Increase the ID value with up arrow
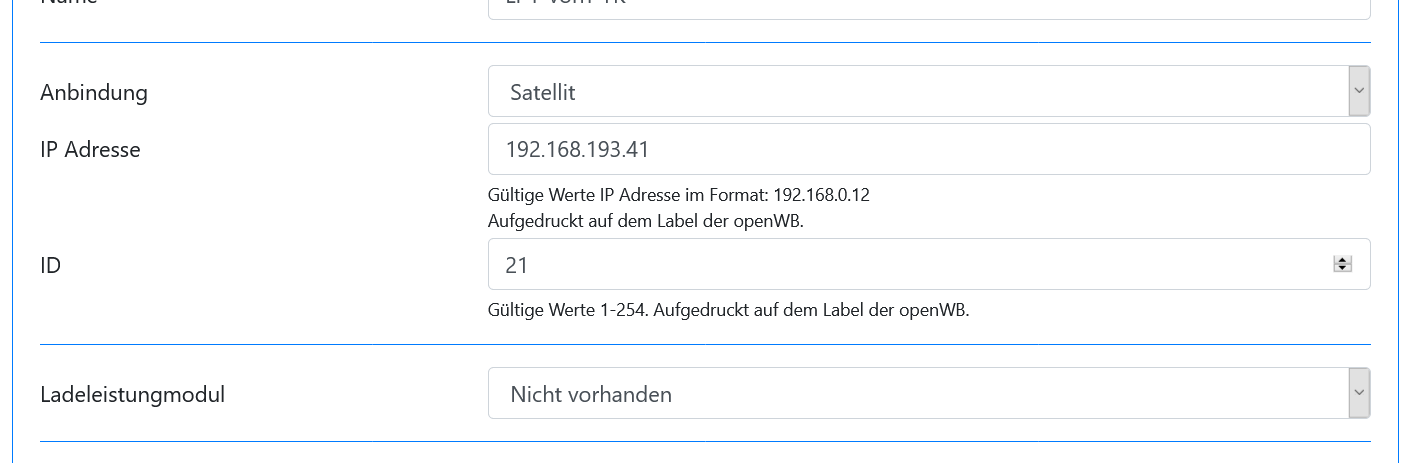This screenshot has width=1408, height=463. click(1342, 260)
